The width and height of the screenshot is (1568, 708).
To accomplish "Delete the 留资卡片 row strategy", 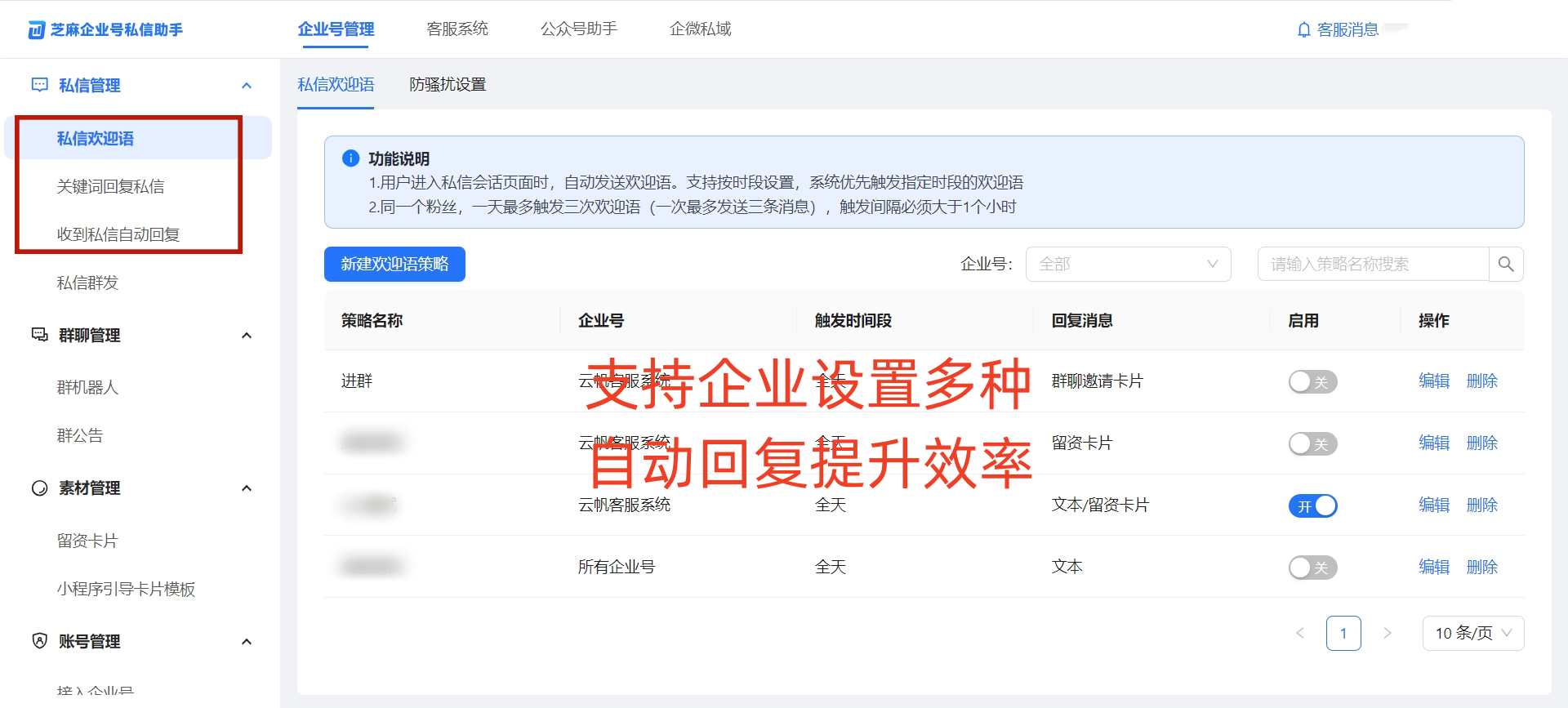I will click(1481, 443).
